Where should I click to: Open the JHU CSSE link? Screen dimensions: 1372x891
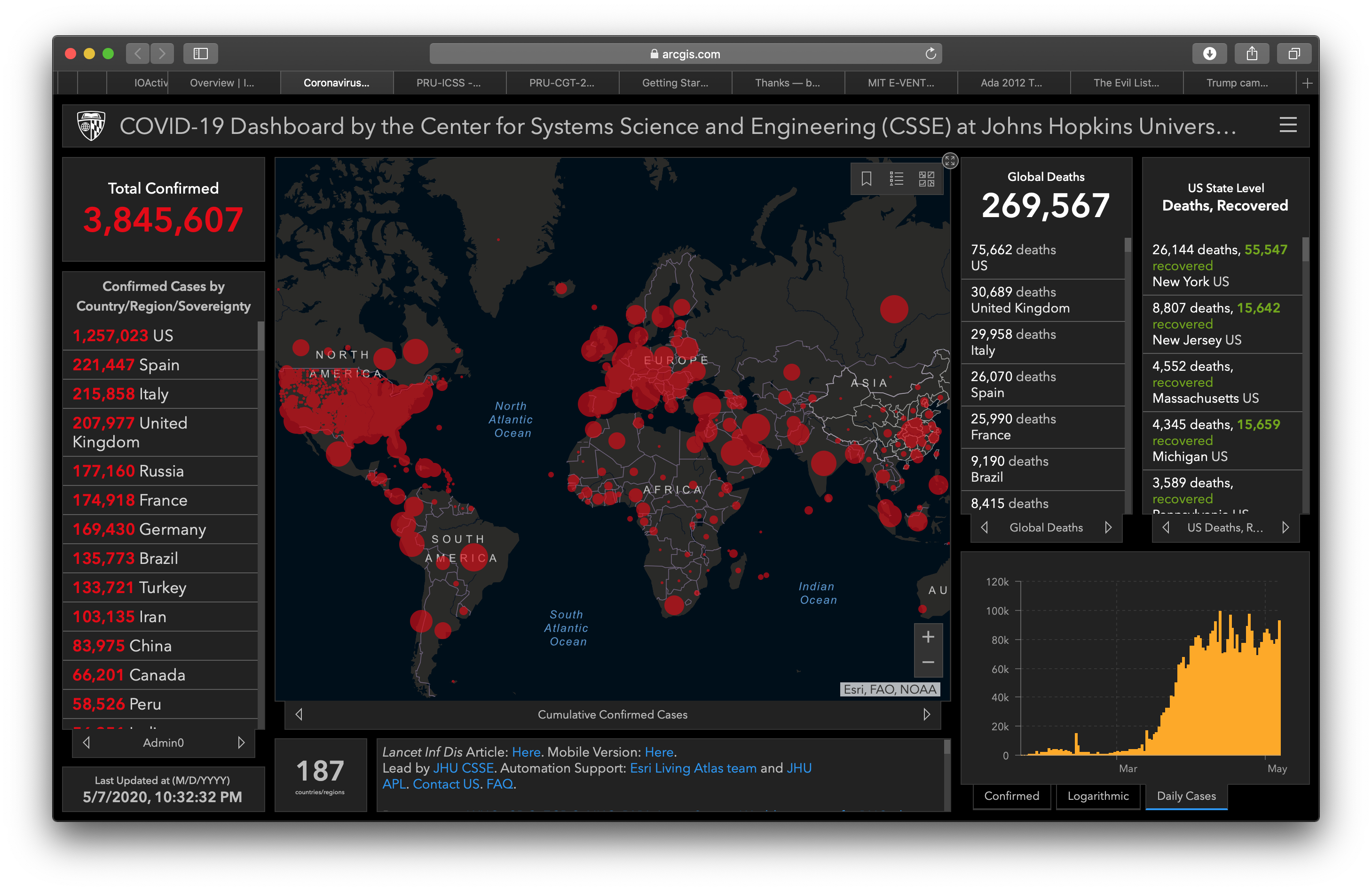pos(464,768)
